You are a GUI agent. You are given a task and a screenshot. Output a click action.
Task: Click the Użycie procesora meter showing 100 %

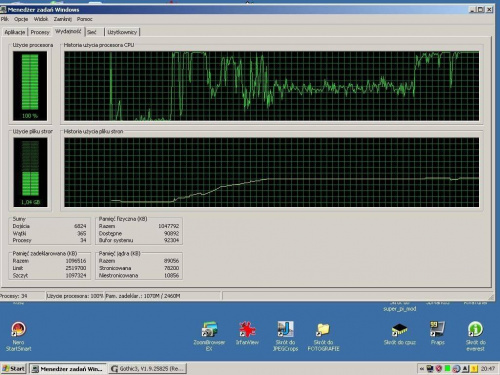click(x=30, y=86)
